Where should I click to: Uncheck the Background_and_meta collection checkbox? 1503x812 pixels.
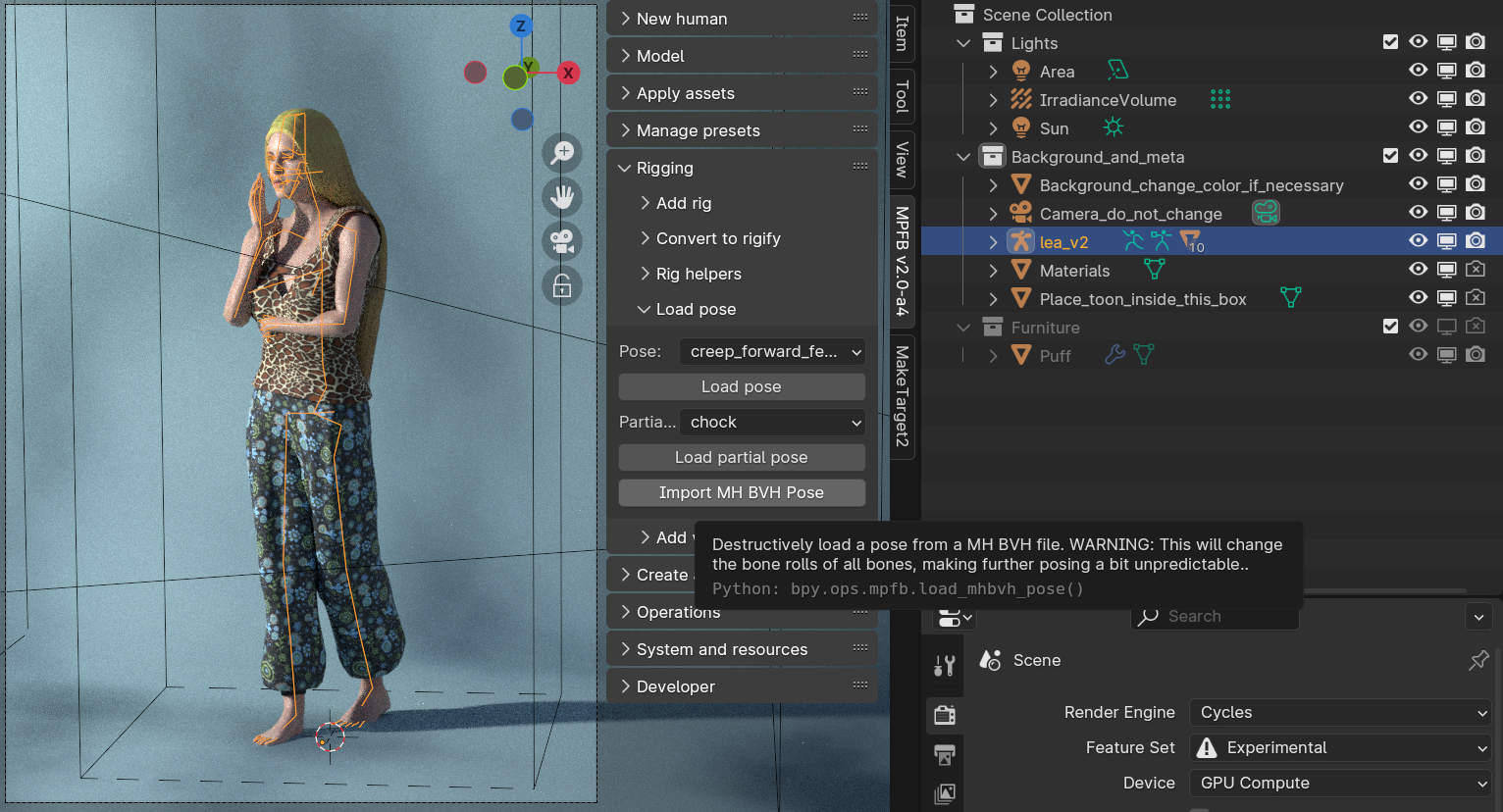[x=1390, y=156]
